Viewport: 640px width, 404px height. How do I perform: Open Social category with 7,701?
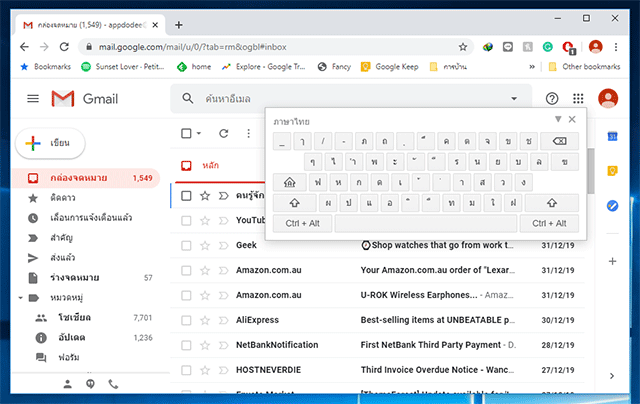click(94, 317)
